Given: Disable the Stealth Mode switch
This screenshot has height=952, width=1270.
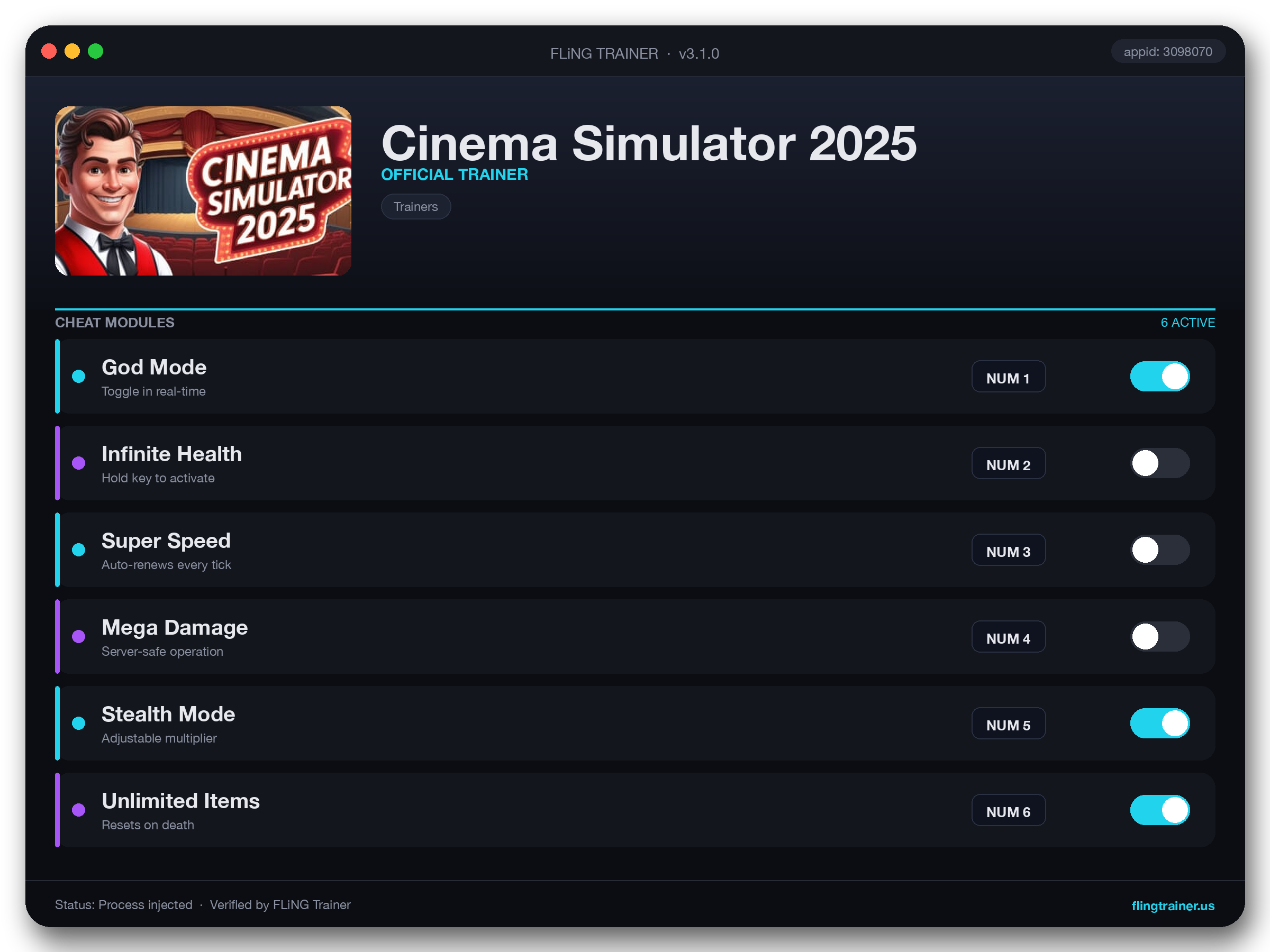Looking at the screenshot, I should [x=1160, y=723].
